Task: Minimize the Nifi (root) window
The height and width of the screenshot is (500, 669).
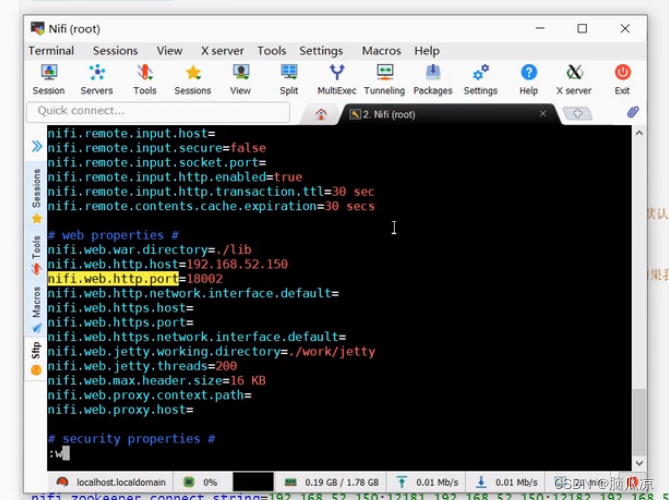Action: point(540,29)
